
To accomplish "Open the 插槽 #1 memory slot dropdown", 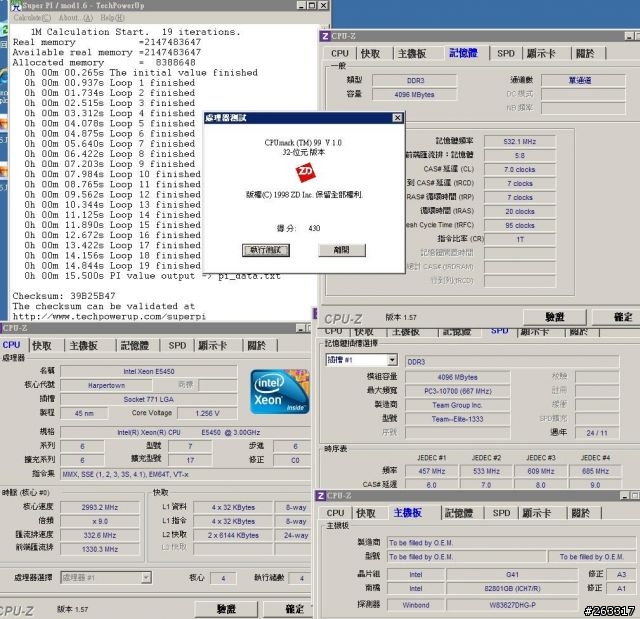I will coord(362,359).
